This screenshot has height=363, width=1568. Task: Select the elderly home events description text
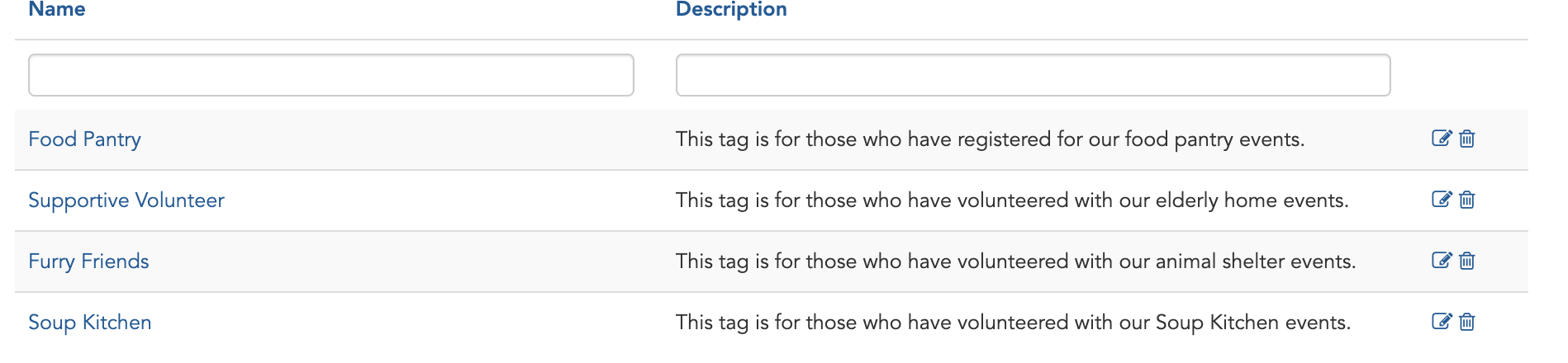pos(1012,200)
